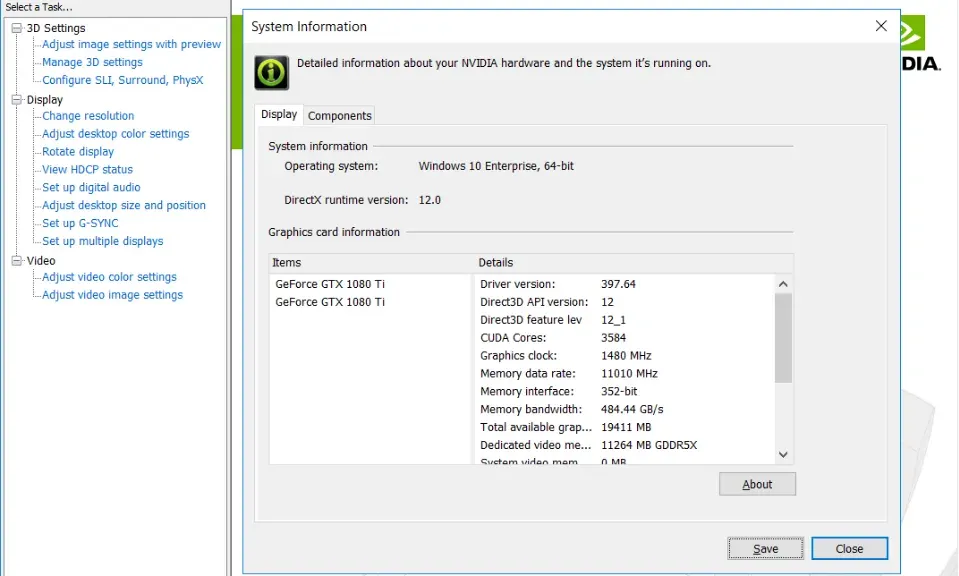The width and height of the screenshot is (959, 576).
Task: Click the 3D Settings tree label
Action: pyautogui.click(x=56, y=28)
